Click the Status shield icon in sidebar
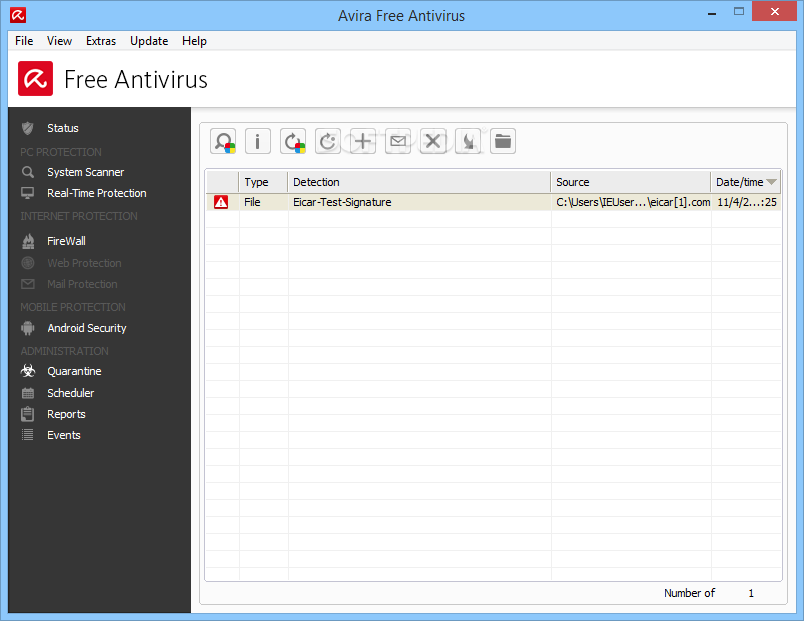Image resolution: width=804 pixels, height=621 pixels. [28, 128]
